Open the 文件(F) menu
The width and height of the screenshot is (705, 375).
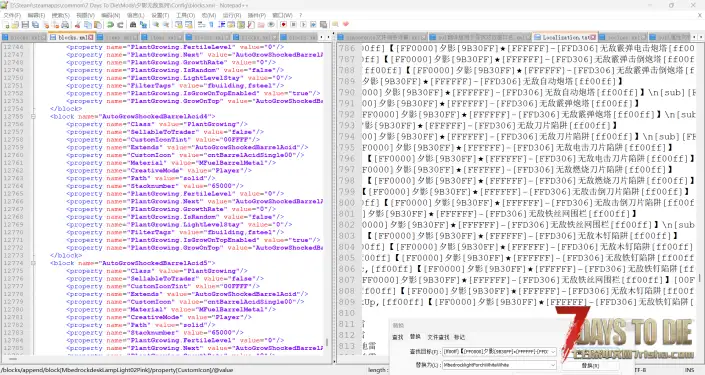tap(12, 15)
